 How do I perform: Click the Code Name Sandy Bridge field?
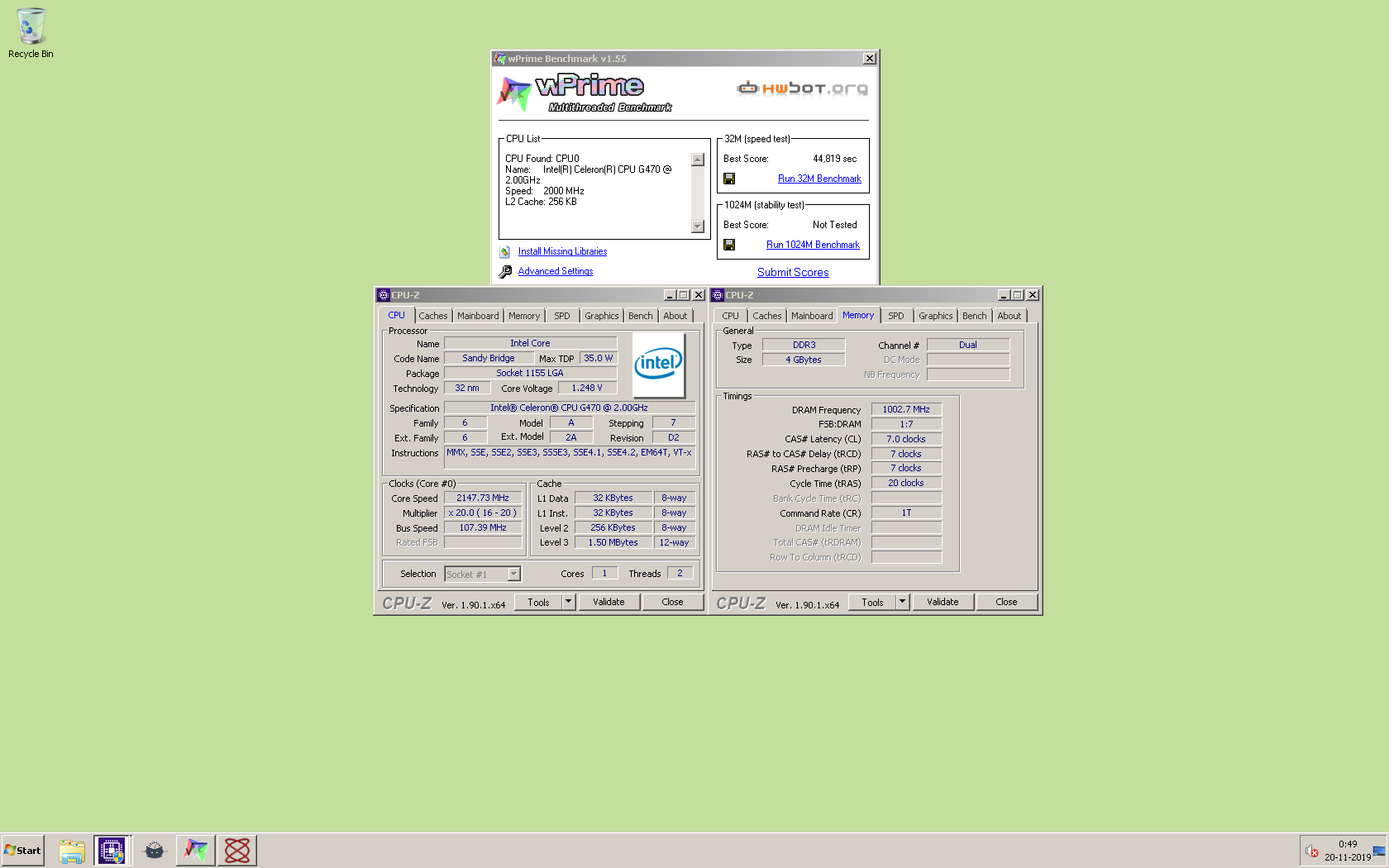tap(489, 358)
